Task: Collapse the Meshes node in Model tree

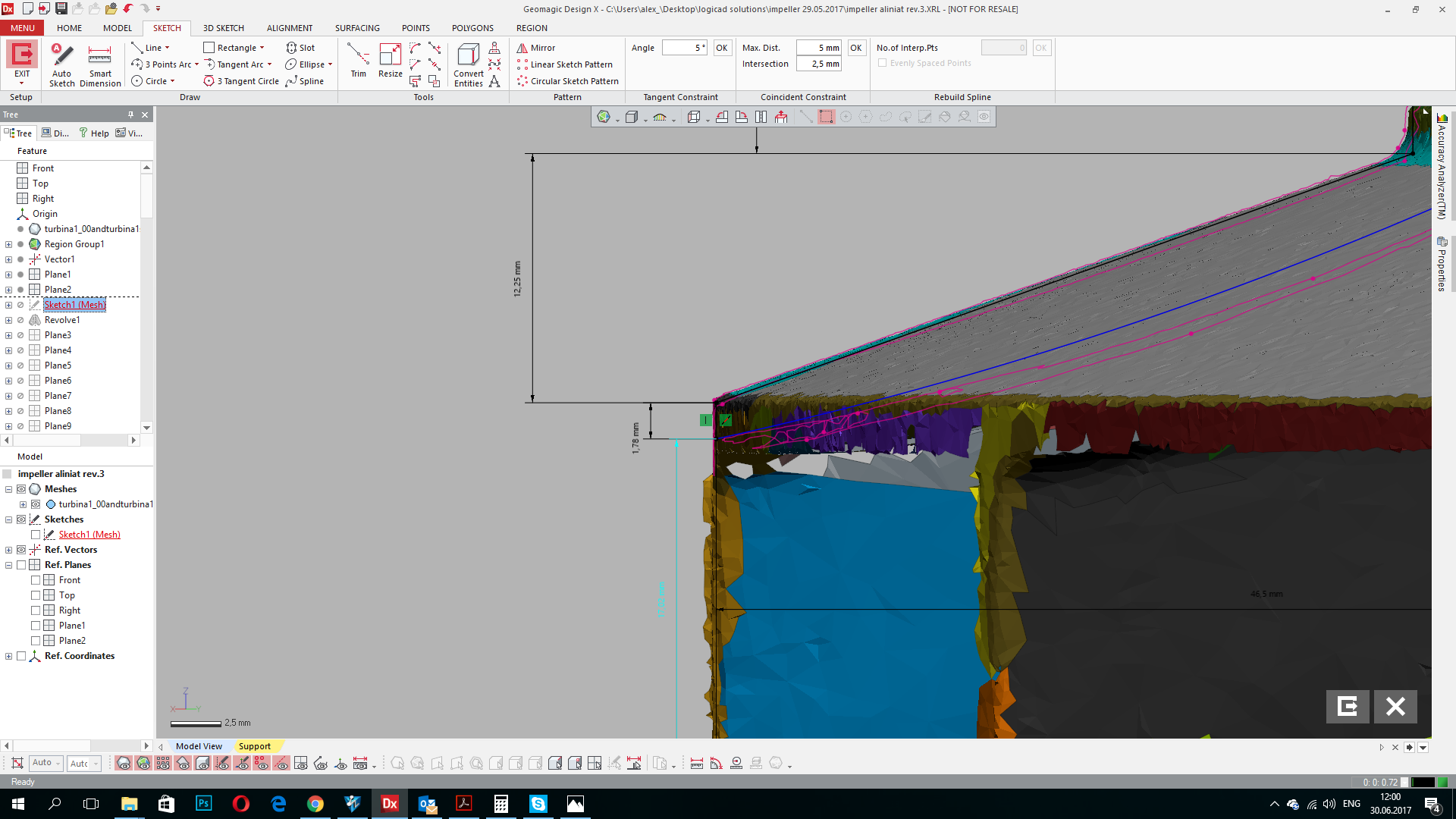Action: point(8,489)
